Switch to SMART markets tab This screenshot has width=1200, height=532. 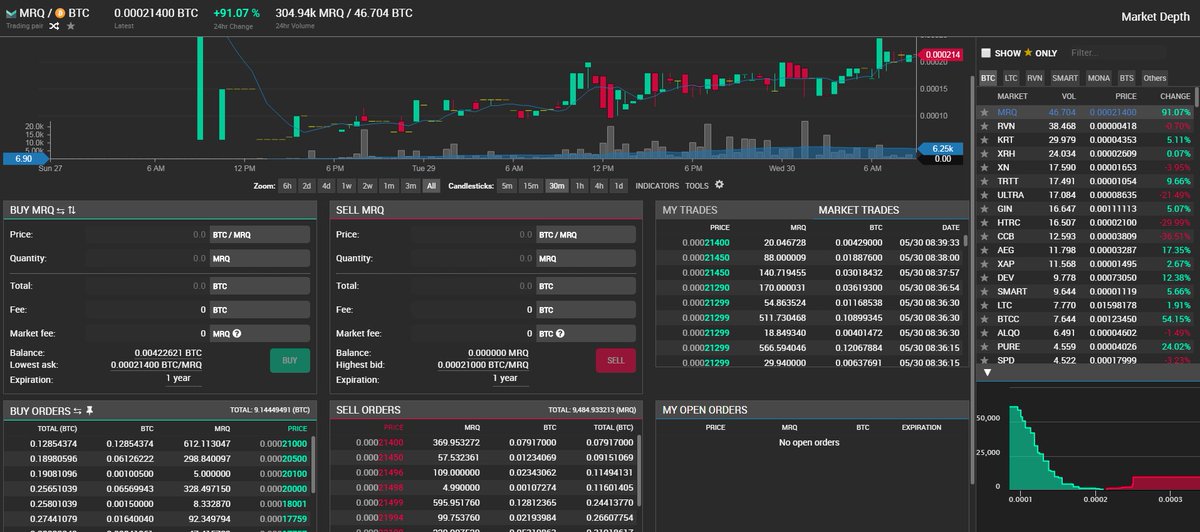tap(1065, 77)
